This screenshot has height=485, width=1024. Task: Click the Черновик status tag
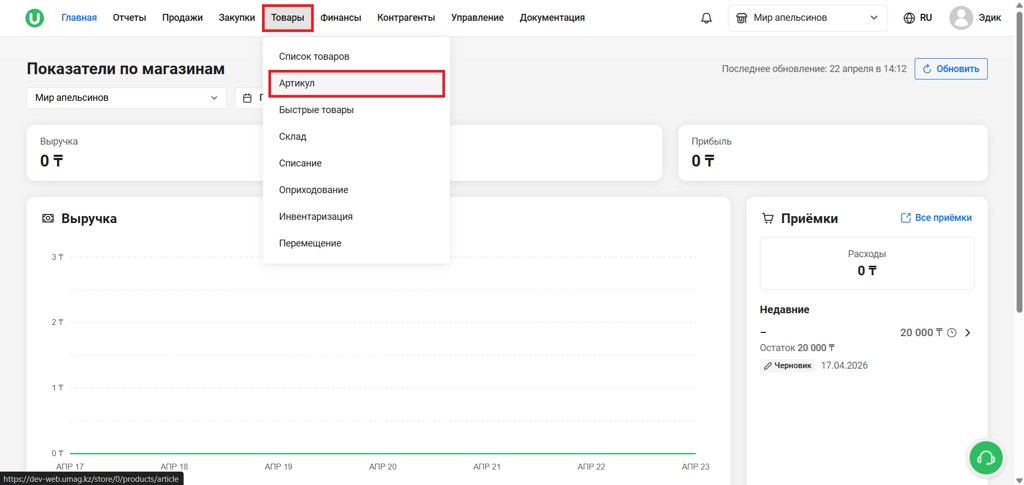click(x=788, y=366)
